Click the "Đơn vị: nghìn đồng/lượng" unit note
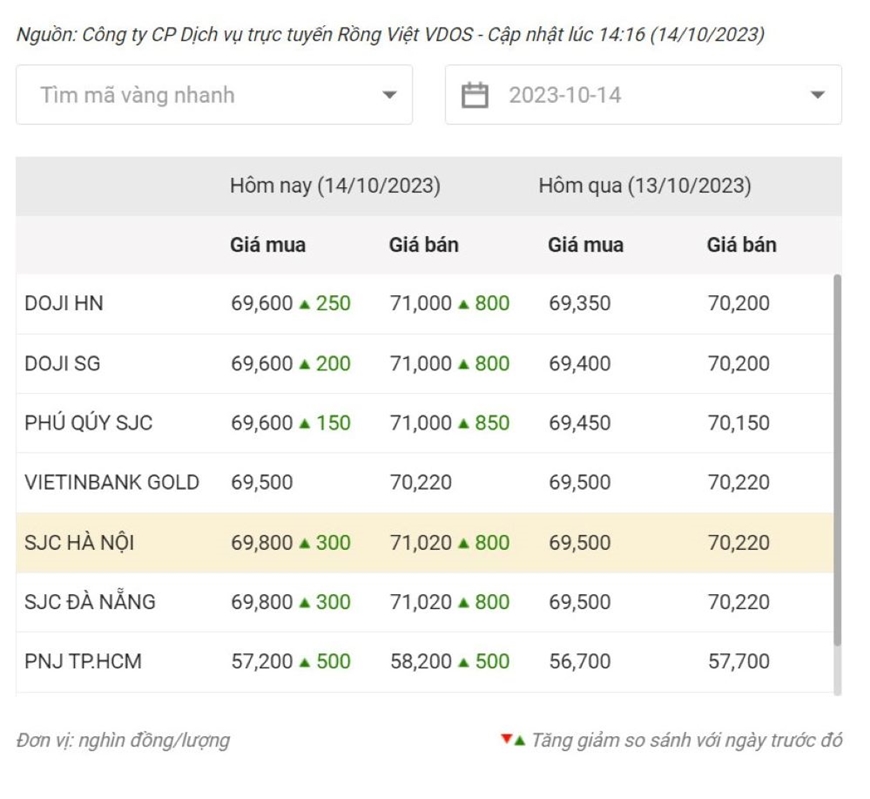The image size is (870, 799). tap(123, 740)
